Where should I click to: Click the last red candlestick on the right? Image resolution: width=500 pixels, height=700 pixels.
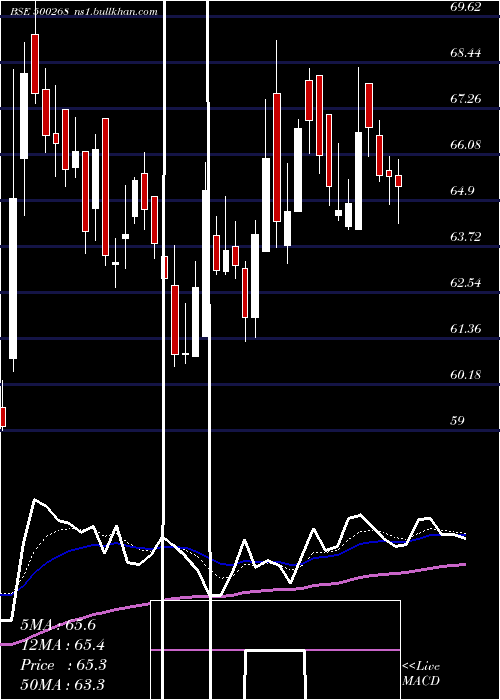click(x=399, y=181)
